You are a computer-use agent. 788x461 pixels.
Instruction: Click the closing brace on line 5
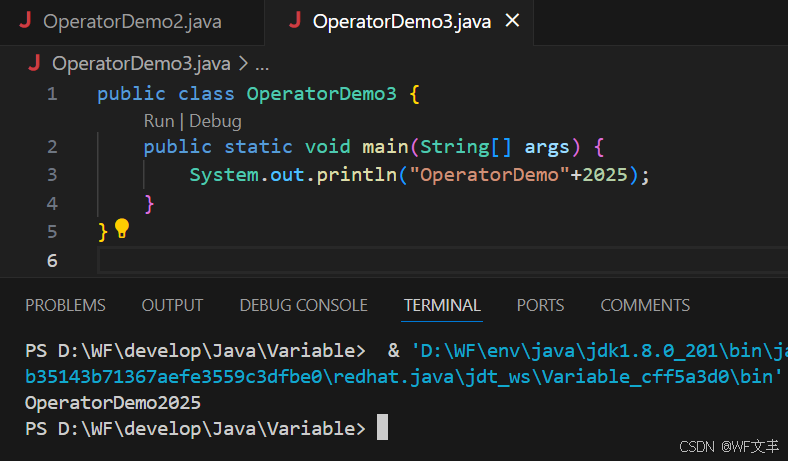[x=103, y=232]
